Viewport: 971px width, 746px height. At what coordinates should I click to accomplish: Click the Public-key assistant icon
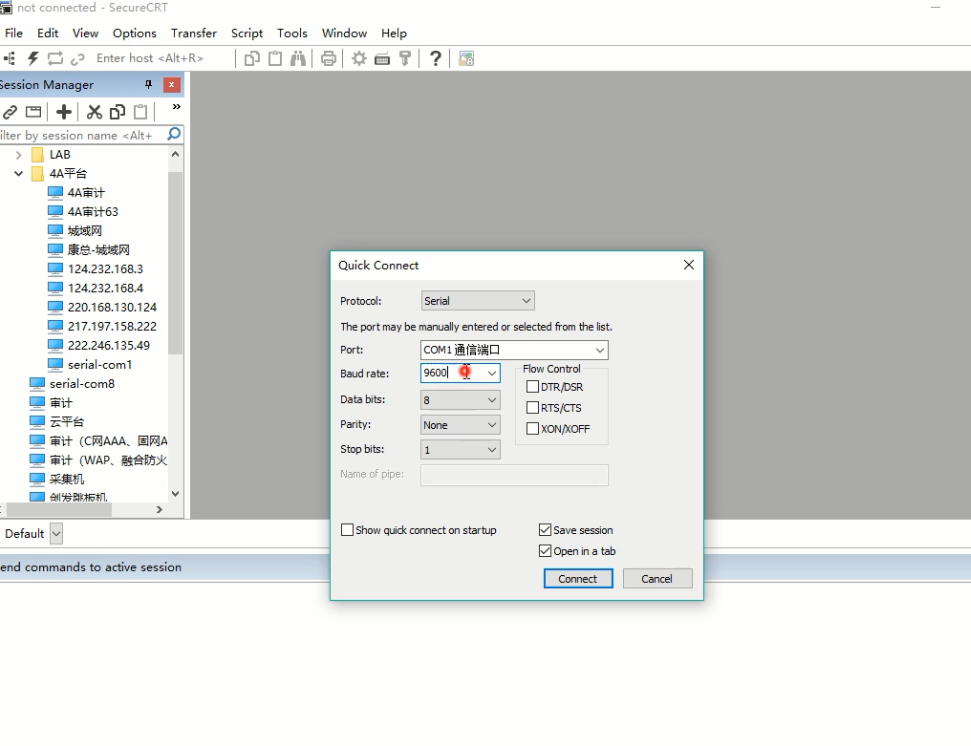point(405,59)
